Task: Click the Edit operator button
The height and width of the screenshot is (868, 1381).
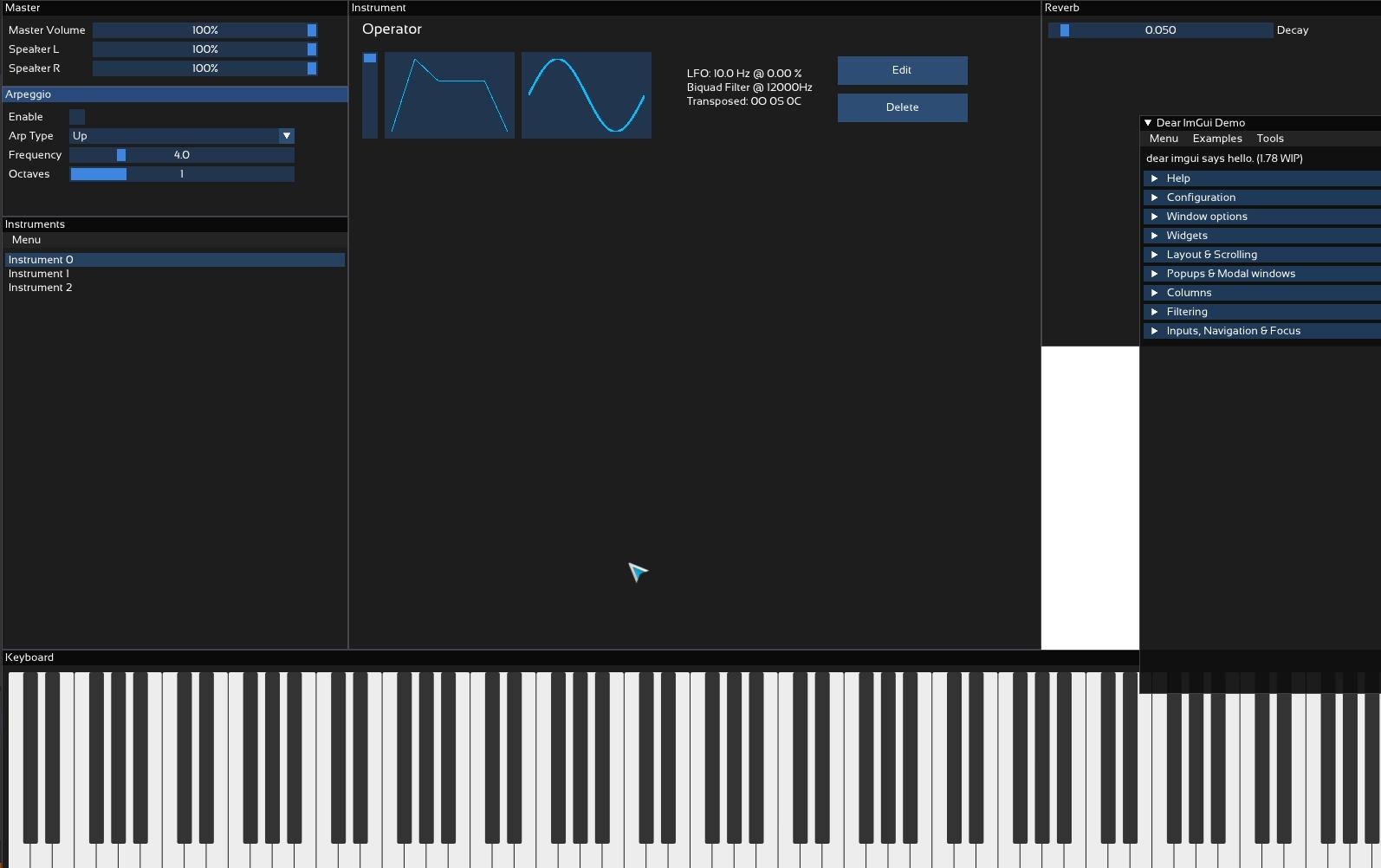Action: coord(902,70)
